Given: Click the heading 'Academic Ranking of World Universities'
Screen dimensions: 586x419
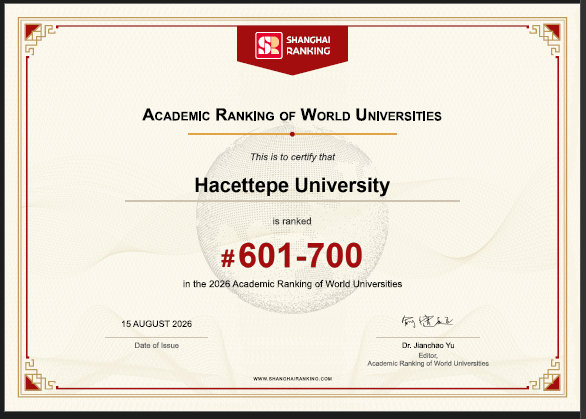Looking at the screenshot, I should pos(292,115).
